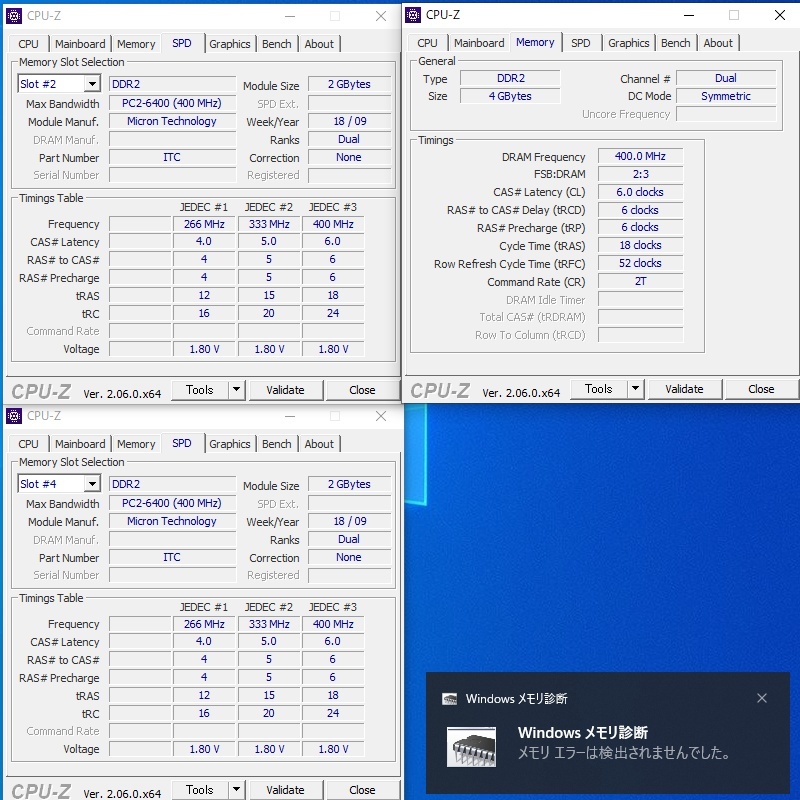The image size is (800, 800).
Task: Click the CPU-Z app icon in the Slot #4 window title bar
Action: coord(14,416)
